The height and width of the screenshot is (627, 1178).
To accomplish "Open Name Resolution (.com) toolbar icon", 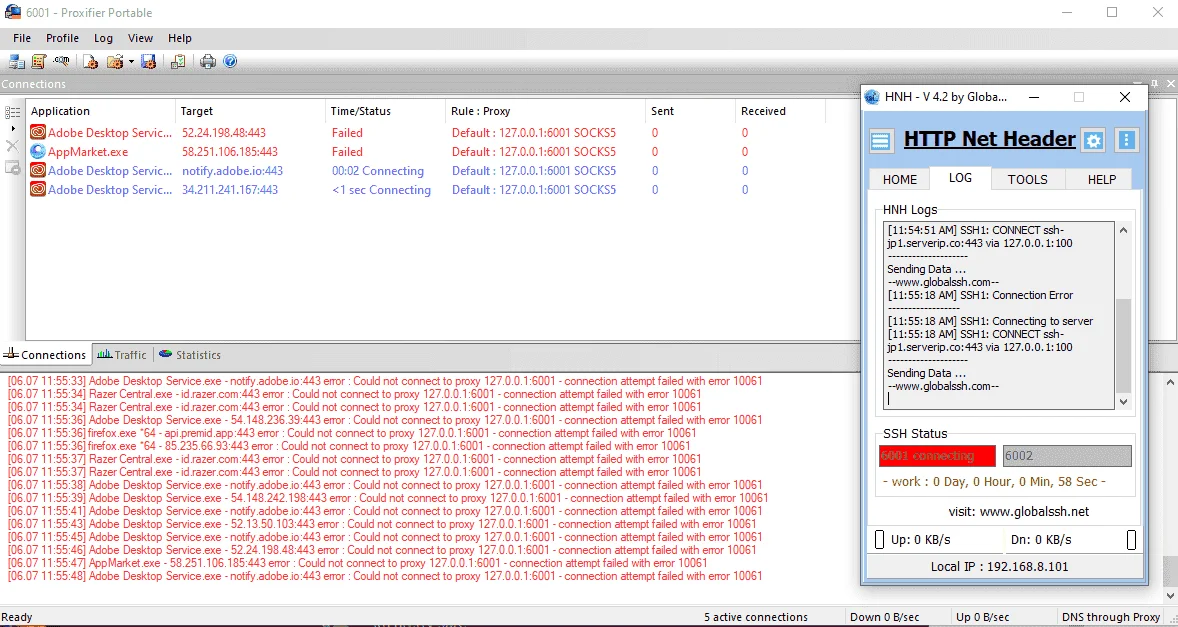I will [61, 62].
